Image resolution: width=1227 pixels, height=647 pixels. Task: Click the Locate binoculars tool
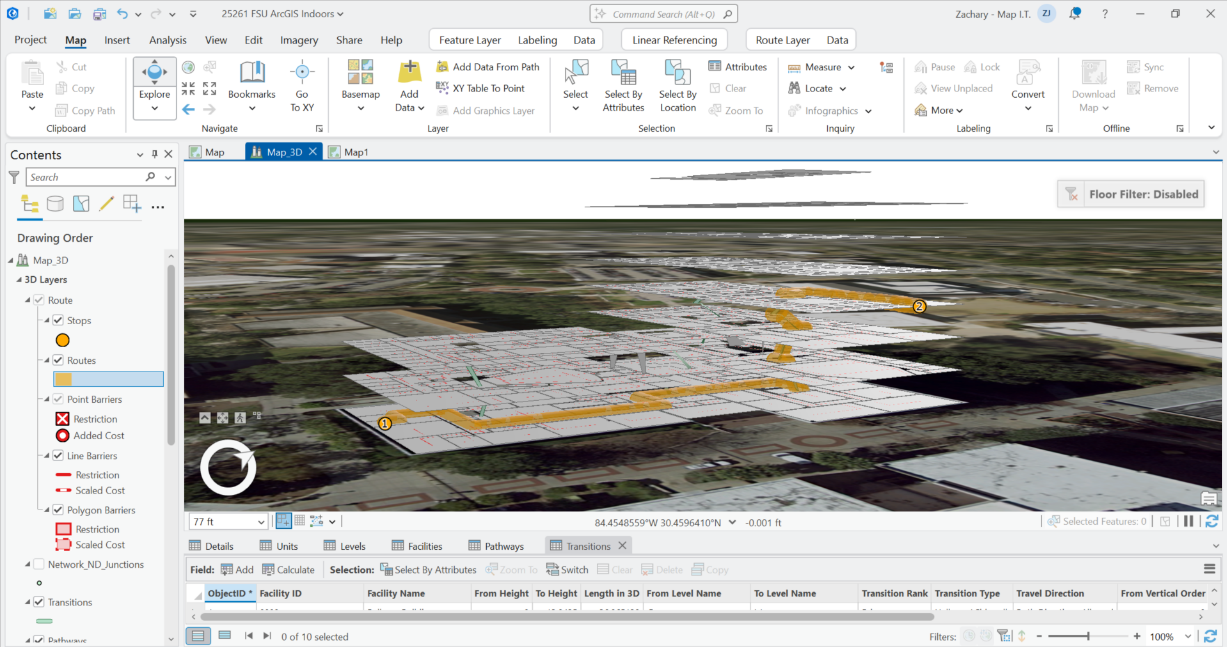[817, 88]
